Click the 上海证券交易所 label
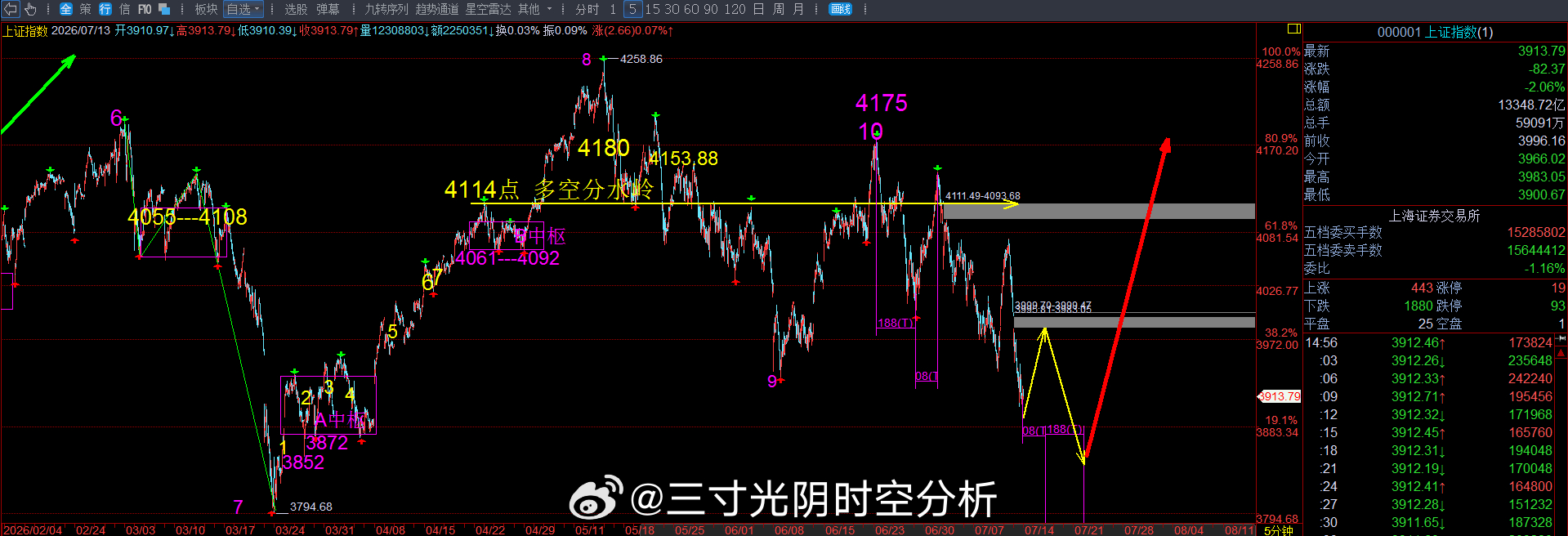The height and width of the screenshot is (536, 1568). pos(1435,216)
